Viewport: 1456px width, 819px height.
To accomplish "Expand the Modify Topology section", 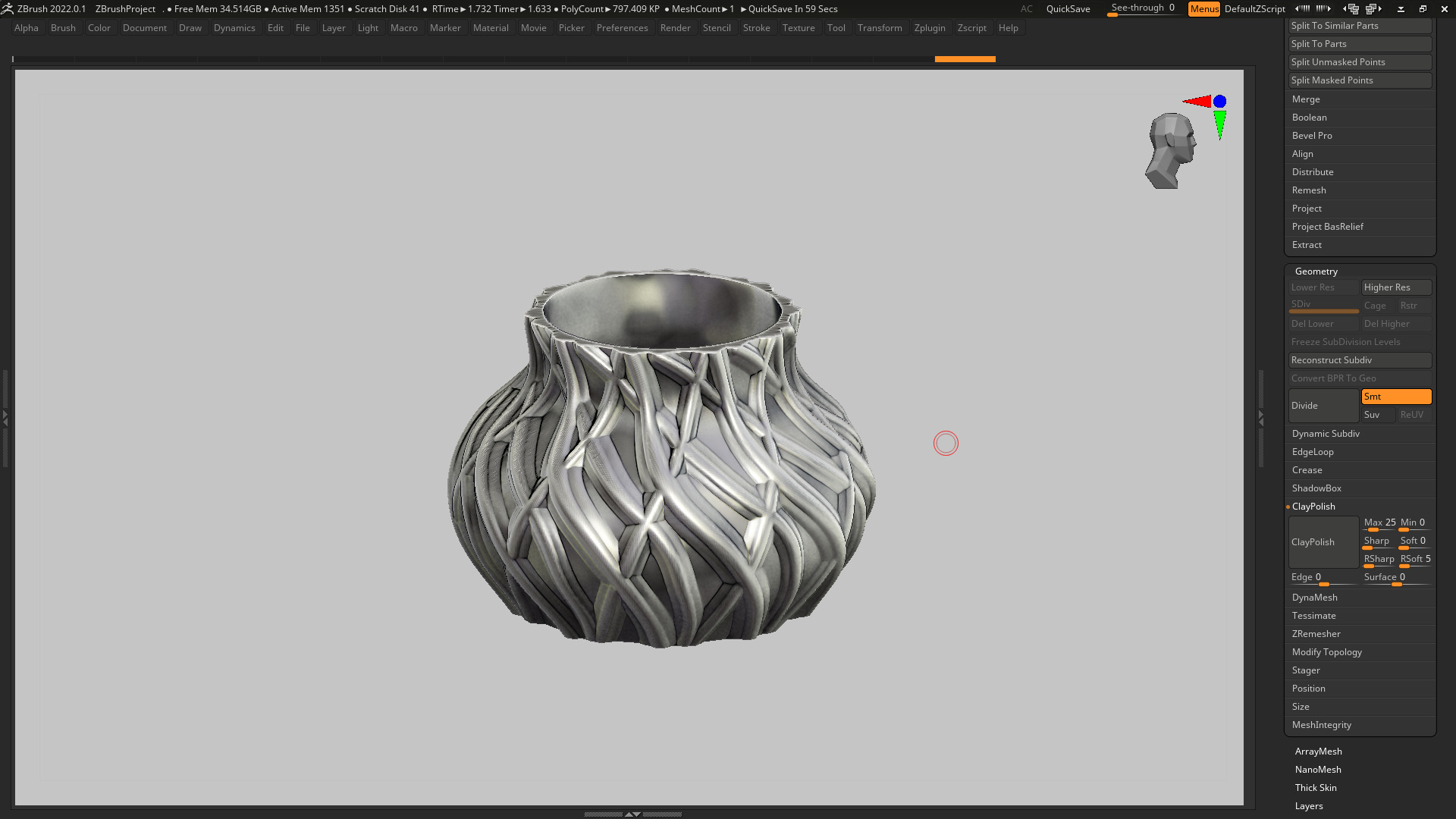I will (1326, 652).
